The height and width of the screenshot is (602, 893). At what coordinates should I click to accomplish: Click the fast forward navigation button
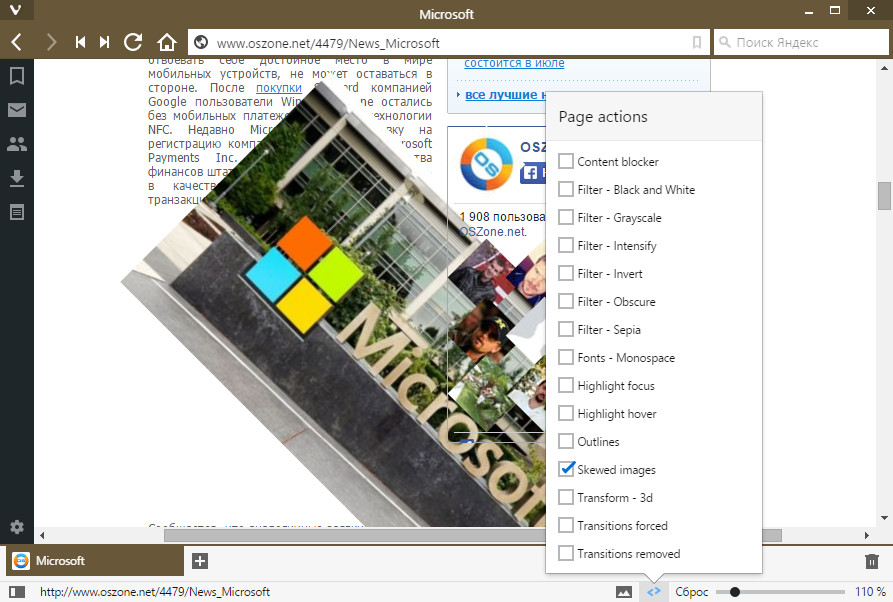click(104, 42)
